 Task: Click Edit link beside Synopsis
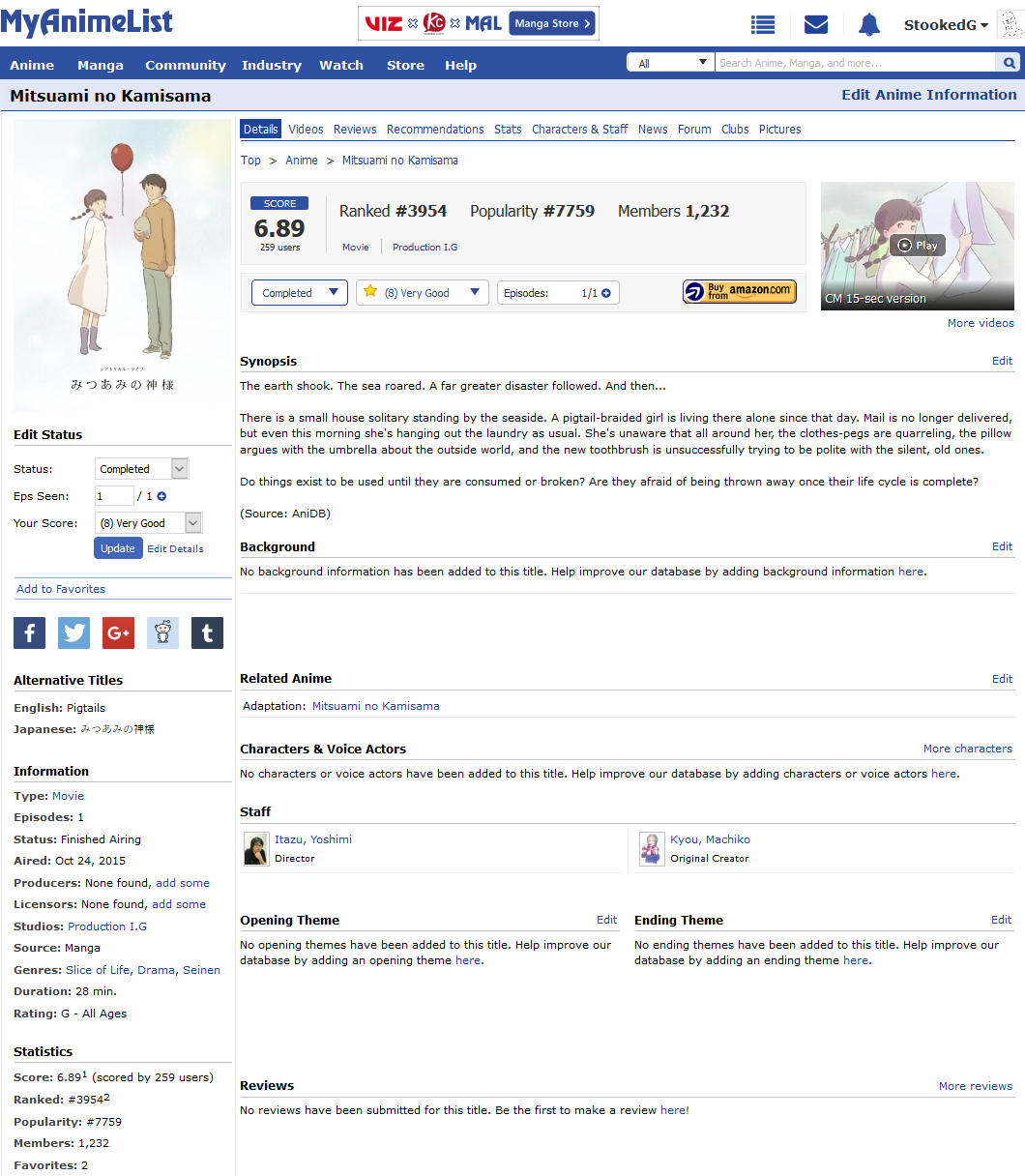pyautogui.click(x=1003, y=361)
